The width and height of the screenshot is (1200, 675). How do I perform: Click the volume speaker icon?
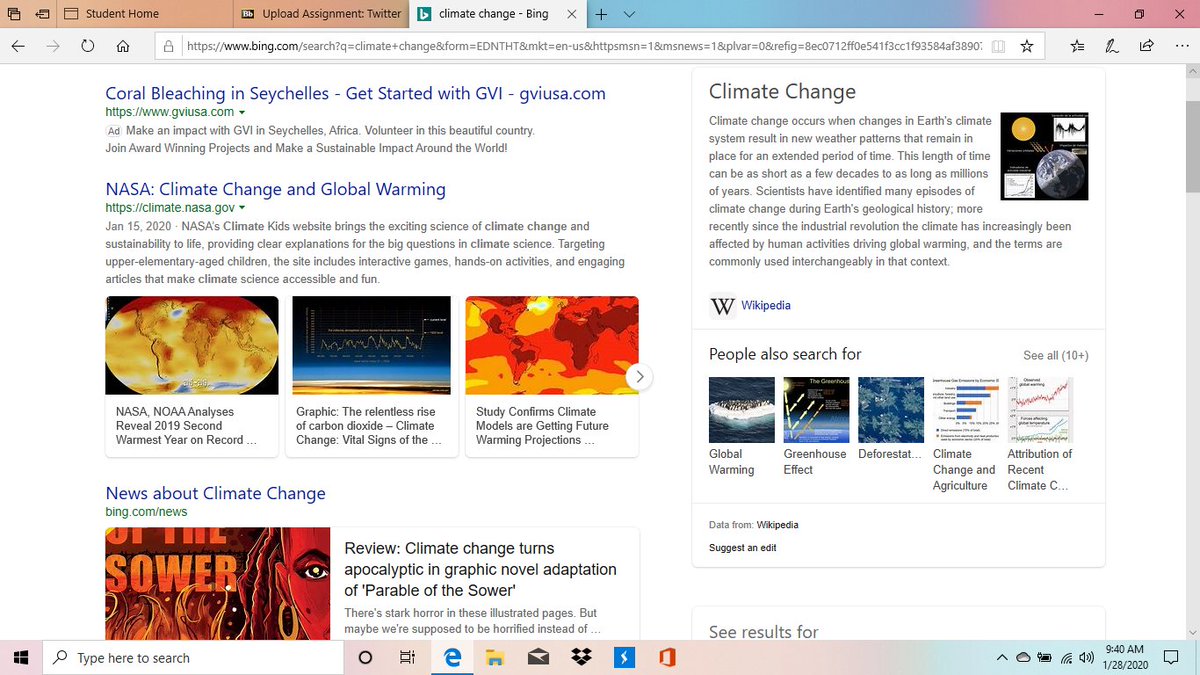click(x=1087, y=657)
